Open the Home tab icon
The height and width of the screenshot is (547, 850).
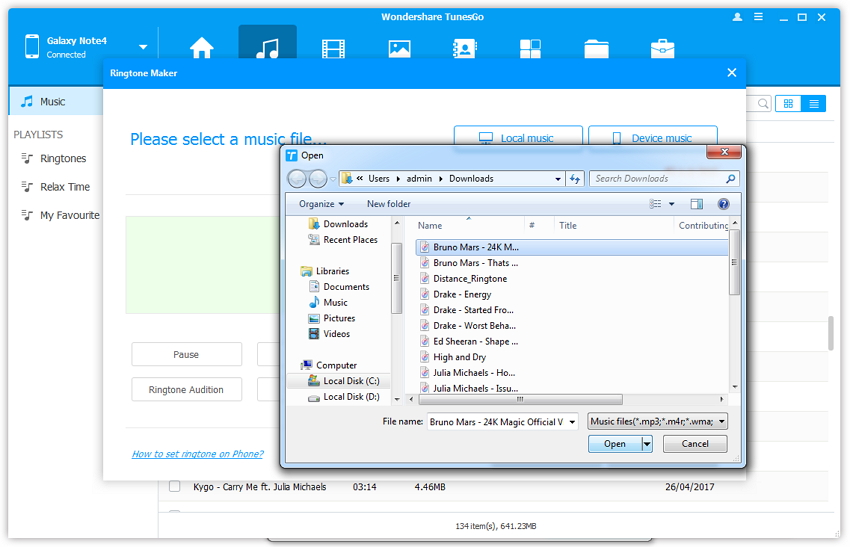click(x=202, y=48)
